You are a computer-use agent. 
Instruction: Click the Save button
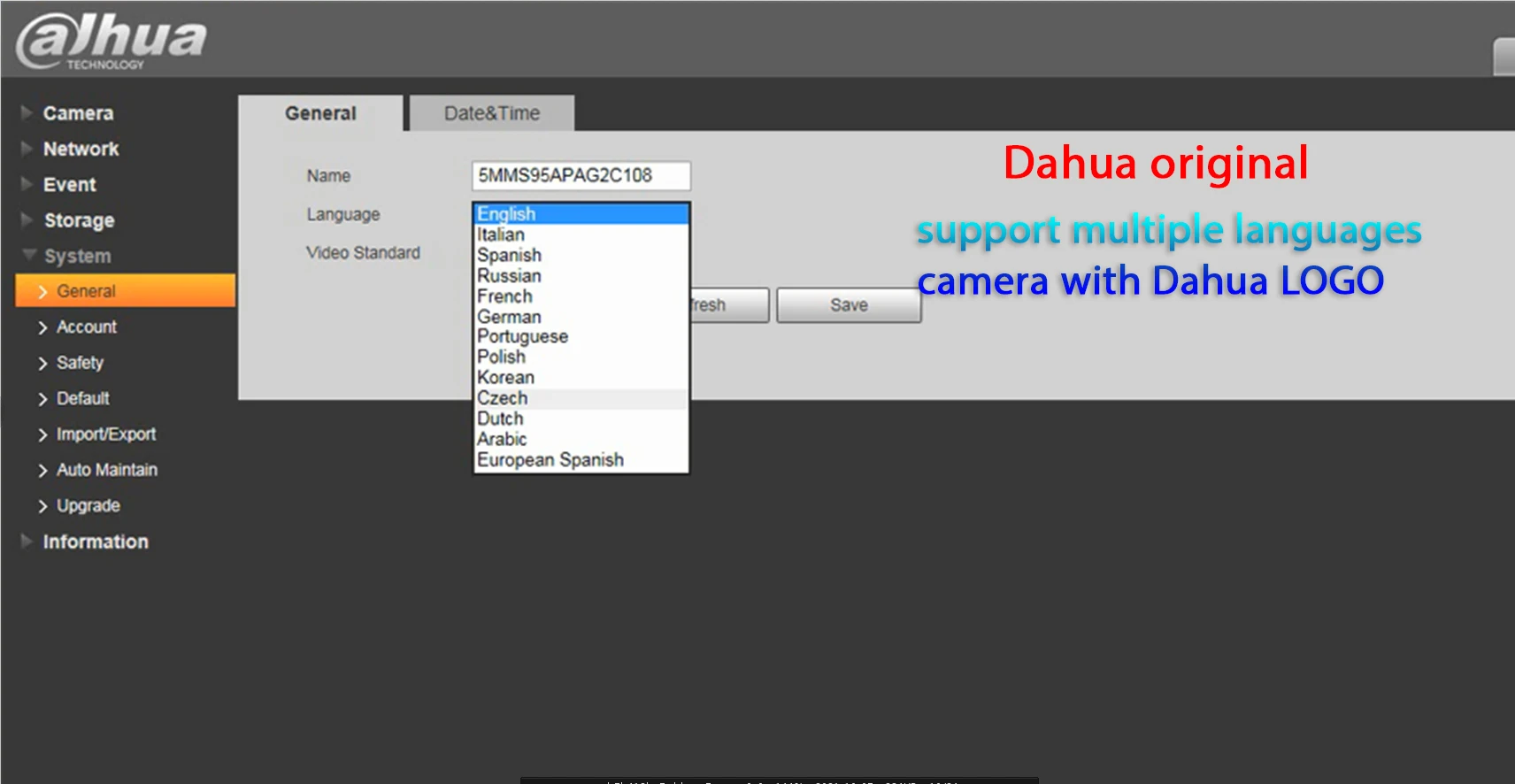[x=849, y=305]
